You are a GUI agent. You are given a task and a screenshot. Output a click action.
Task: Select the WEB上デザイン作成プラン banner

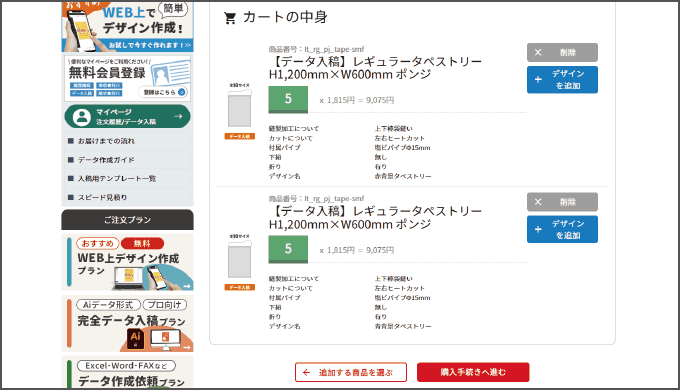tap(128, 262)
